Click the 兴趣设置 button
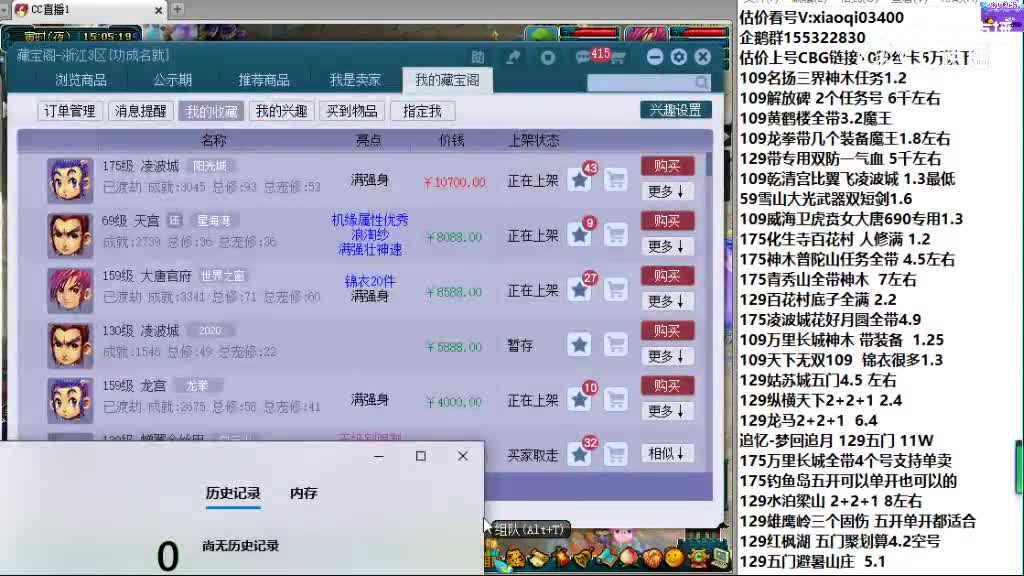The height and width of the screenshot is (576, 1024). tap(677, 109)
